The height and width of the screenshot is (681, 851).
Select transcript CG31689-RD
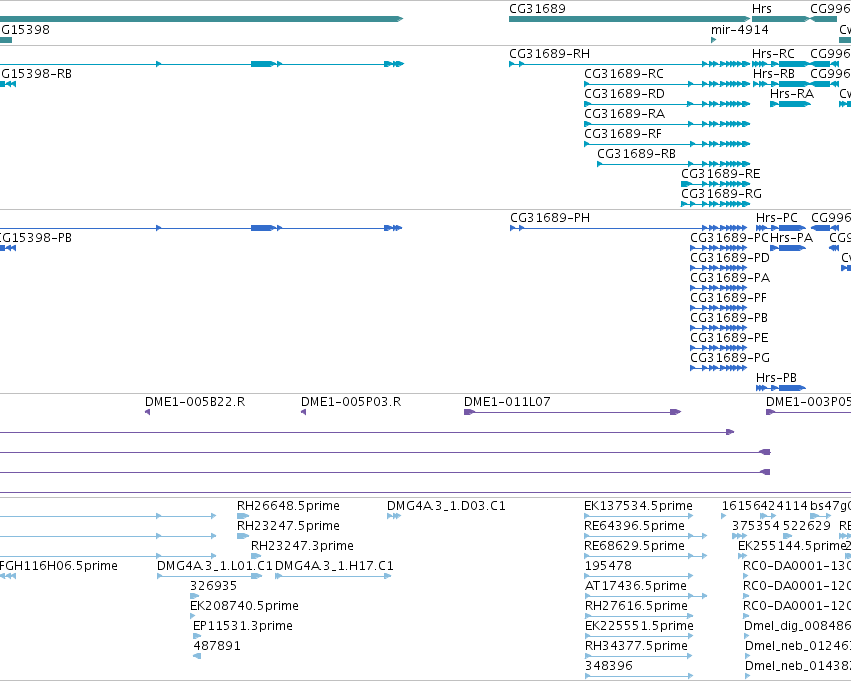coord(624,94)
